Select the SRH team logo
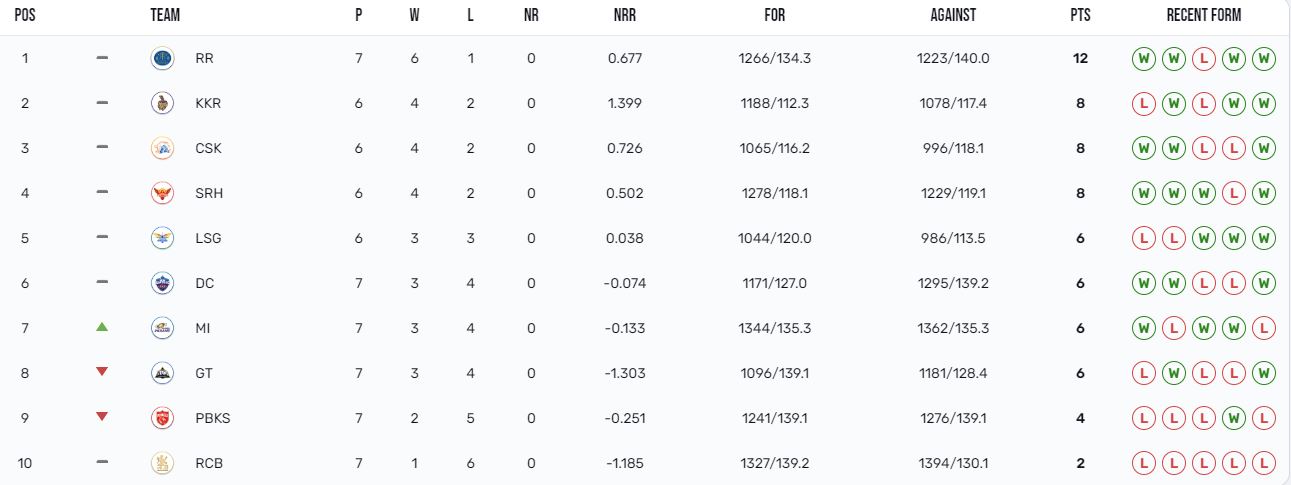The width and height of the screenshot is (1291, 485). [161, 193]
